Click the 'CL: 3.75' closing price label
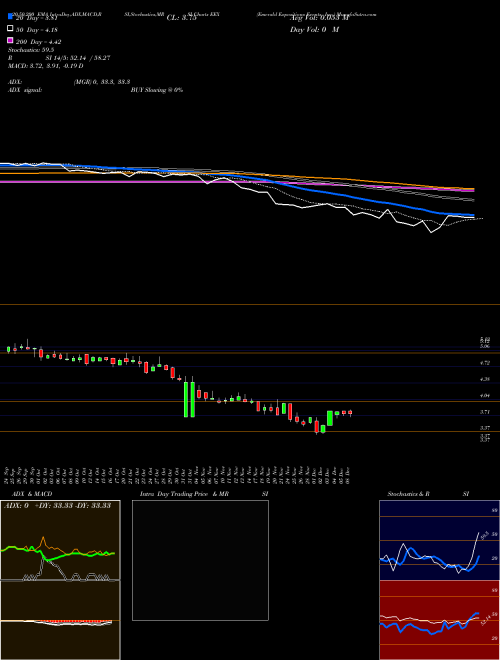Screen dimensions: 500x660 [x=181, y=18]
